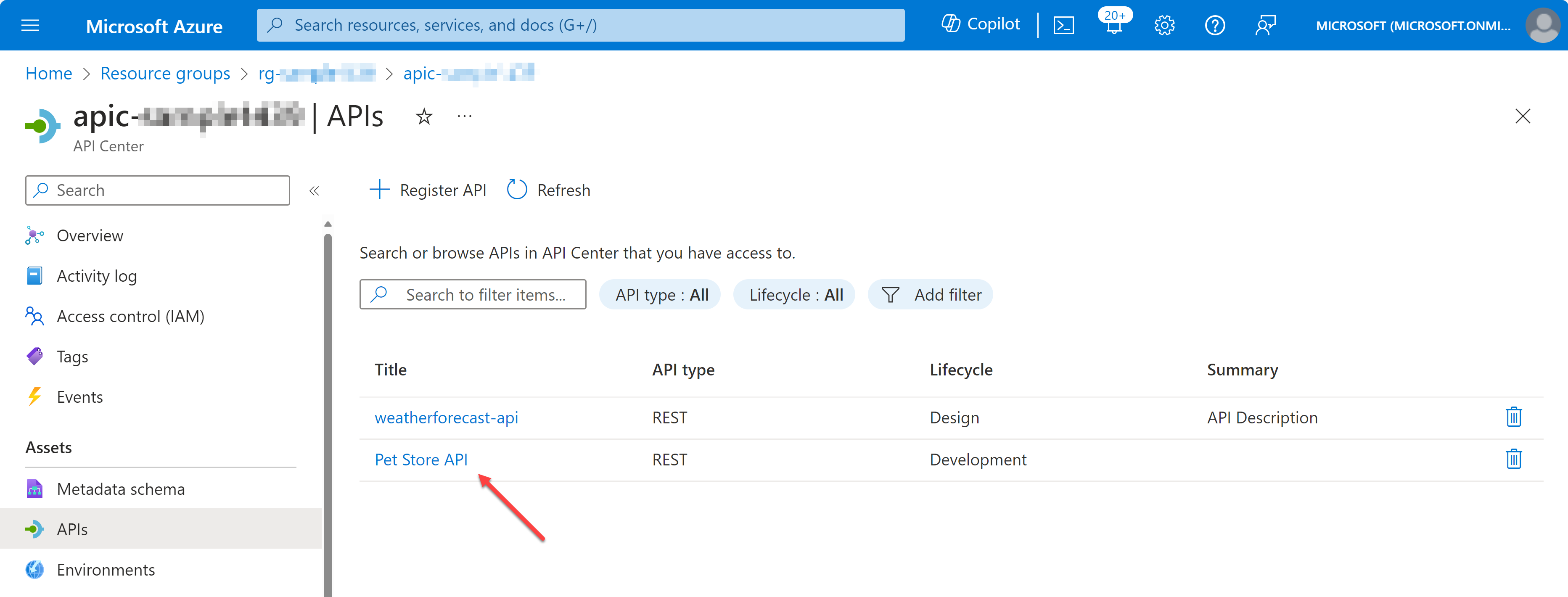Click the API type All filter toggle

click(x=661, y=294)
